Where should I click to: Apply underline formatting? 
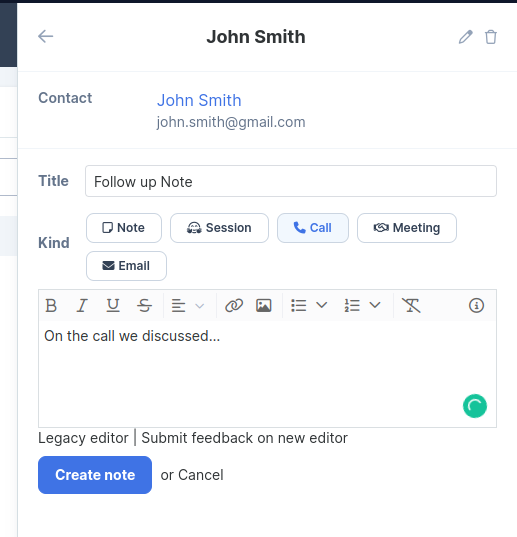pyautogui.click(x=113, y=305)
